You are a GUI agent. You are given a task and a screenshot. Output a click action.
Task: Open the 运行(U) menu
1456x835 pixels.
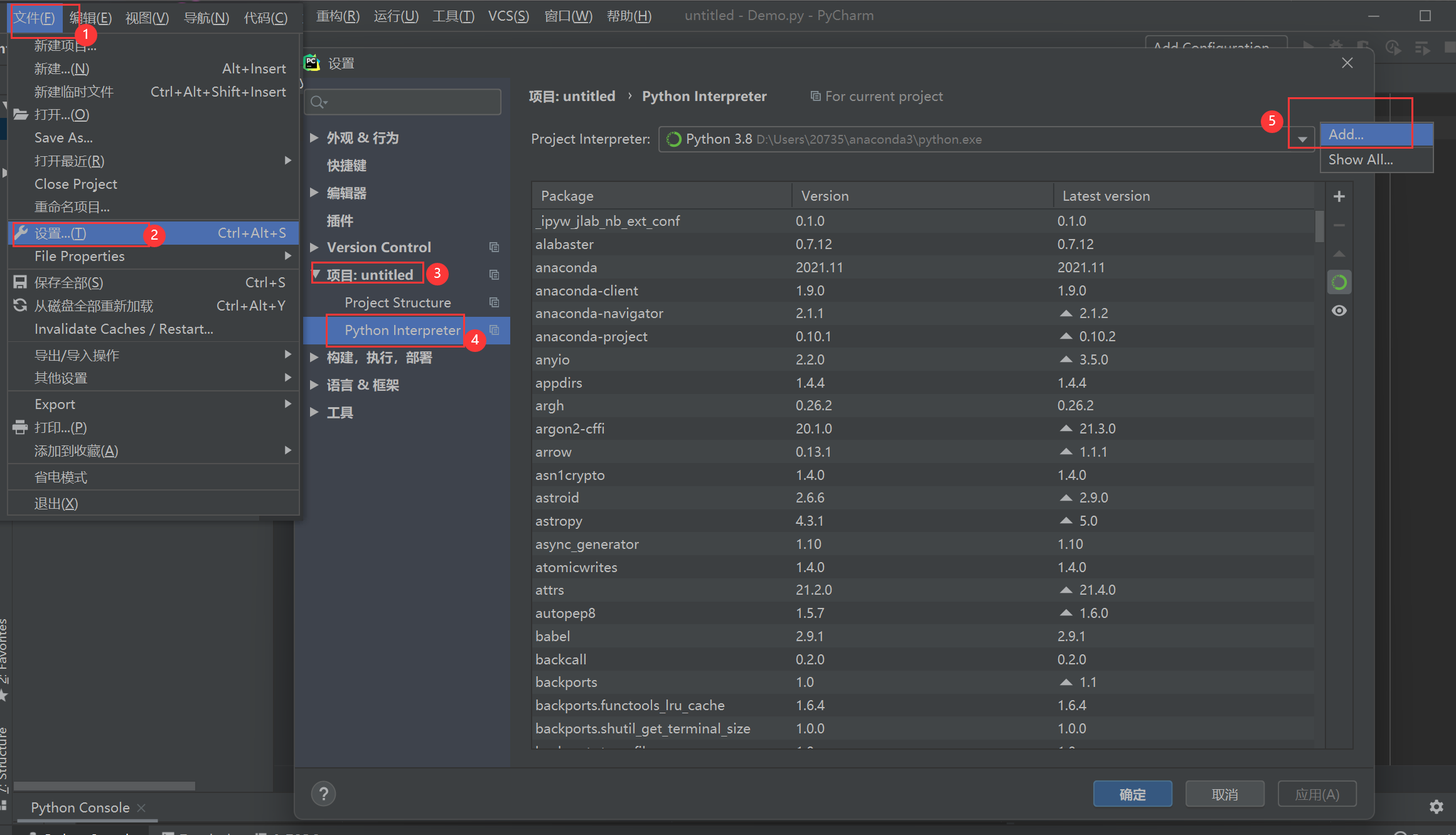point(396,16)
